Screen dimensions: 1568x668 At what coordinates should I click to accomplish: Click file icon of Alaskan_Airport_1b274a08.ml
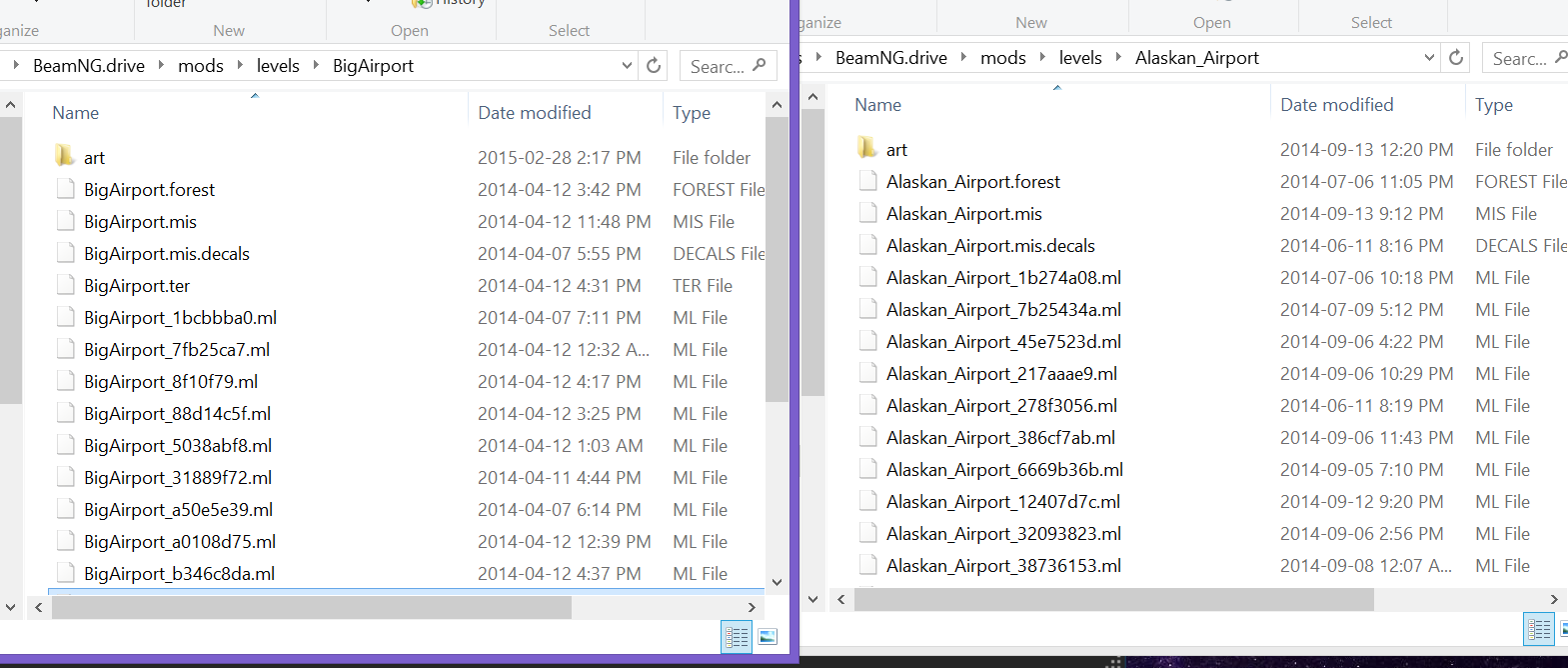(868, 277)
